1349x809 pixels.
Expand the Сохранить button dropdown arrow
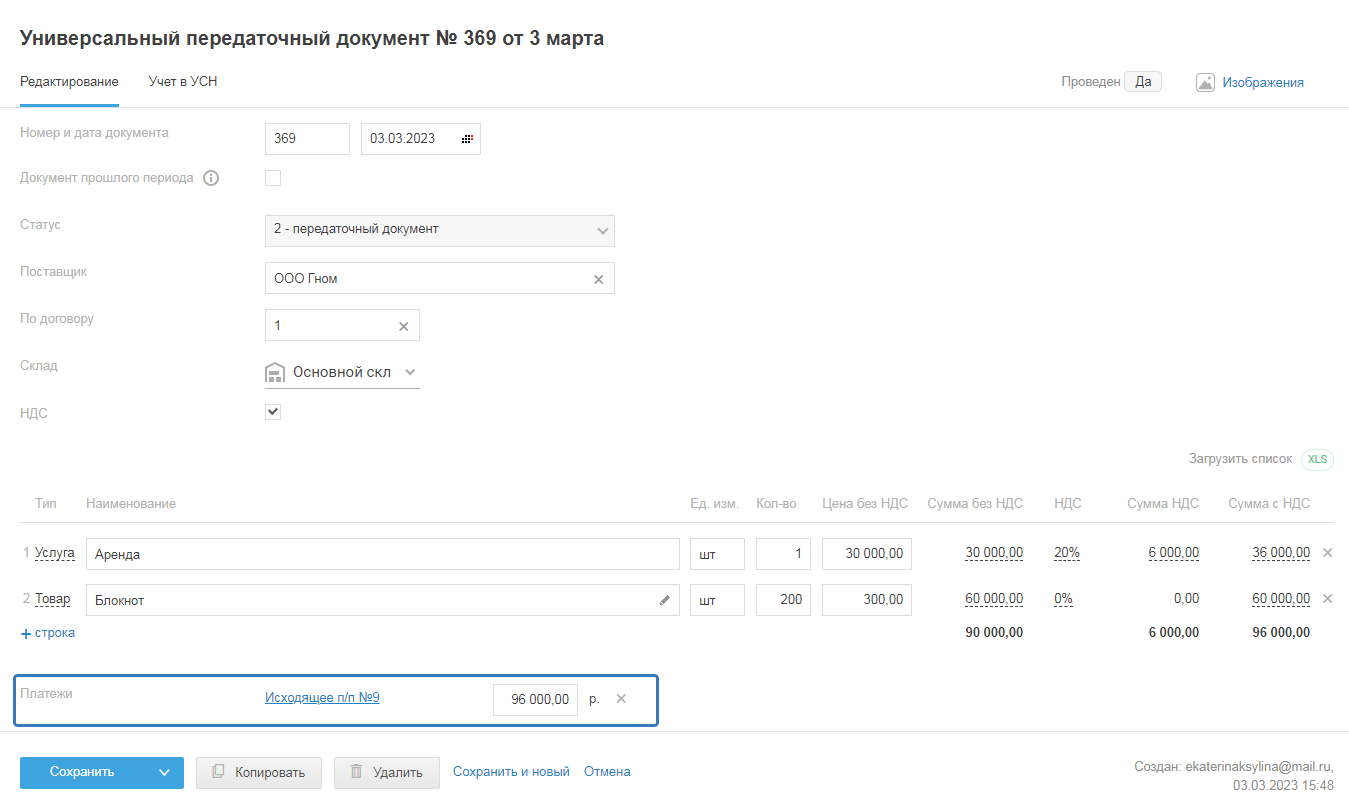(x=164, y=772)
